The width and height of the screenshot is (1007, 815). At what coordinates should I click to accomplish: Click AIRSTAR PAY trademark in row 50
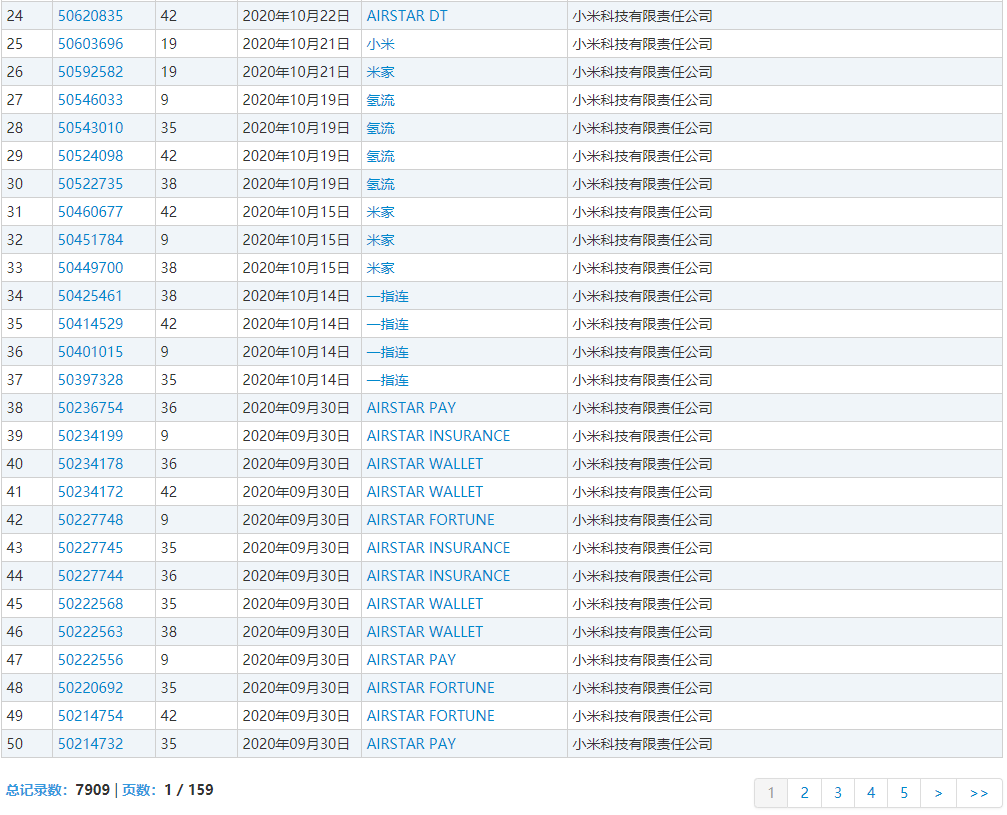pyautogui.click(x=412, y=744)
